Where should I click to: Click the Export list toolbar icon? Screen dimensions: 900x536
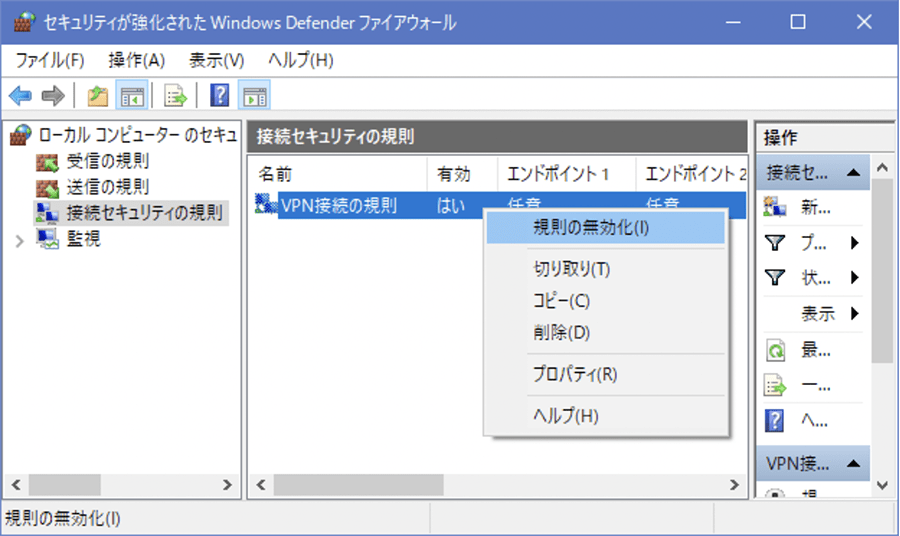(x=175, y=96)
